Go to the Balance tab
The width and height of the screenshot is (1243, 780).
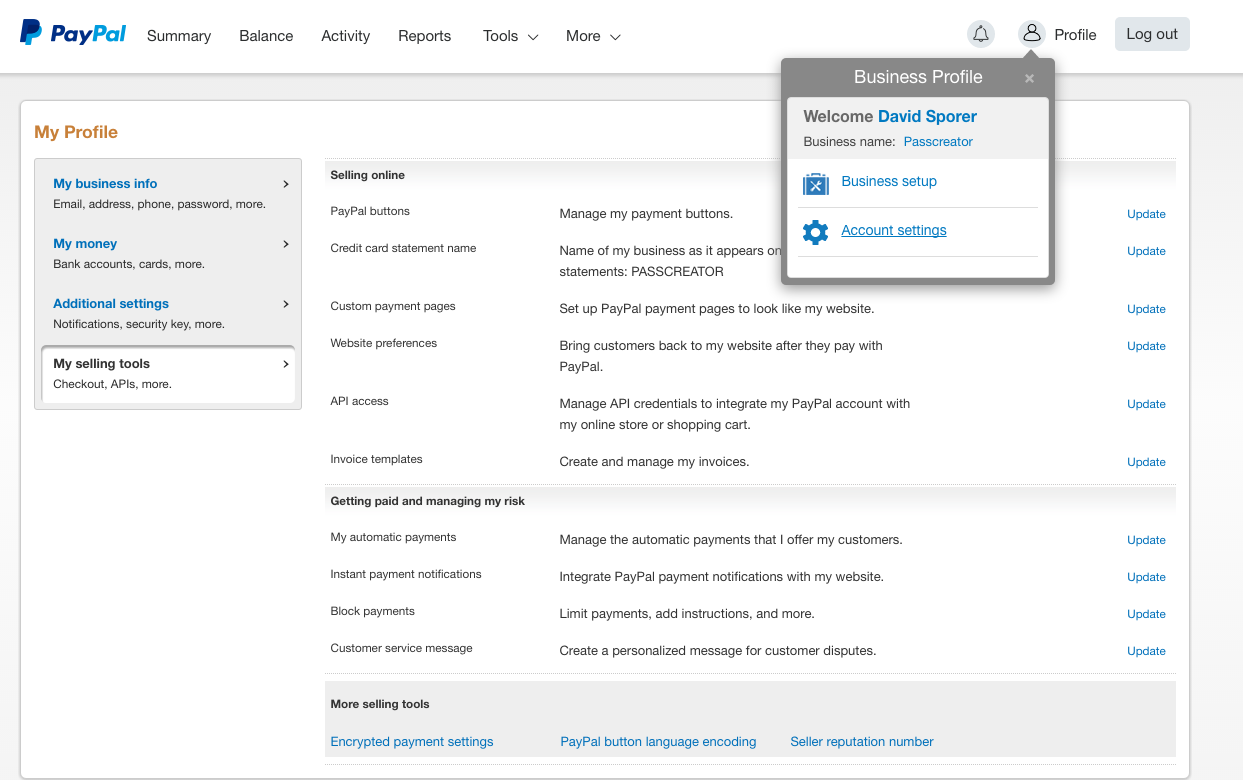click(266, 36)
